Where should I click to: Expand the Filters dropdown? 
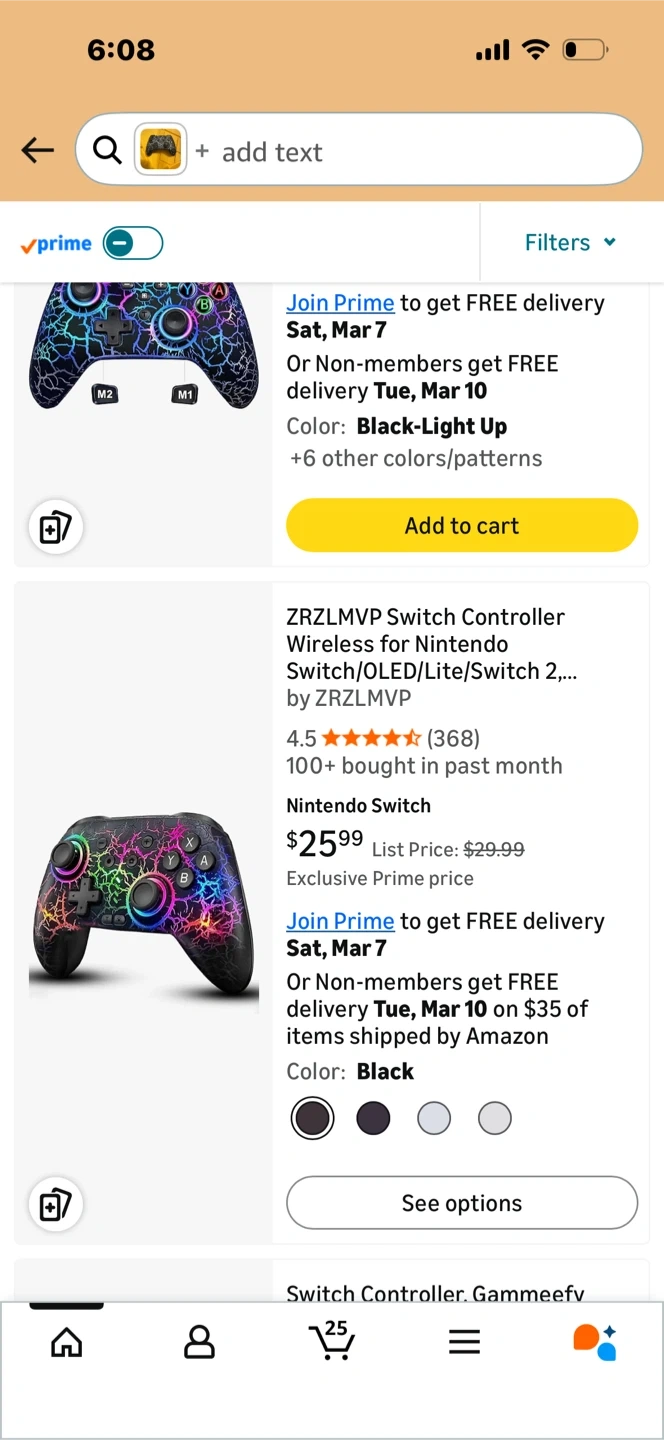coord(570,243)
